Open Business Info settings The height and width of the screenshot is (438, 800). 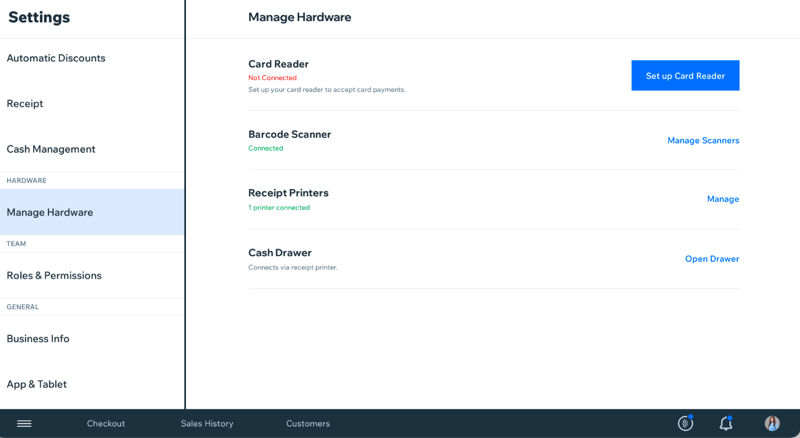coord(92,338)
